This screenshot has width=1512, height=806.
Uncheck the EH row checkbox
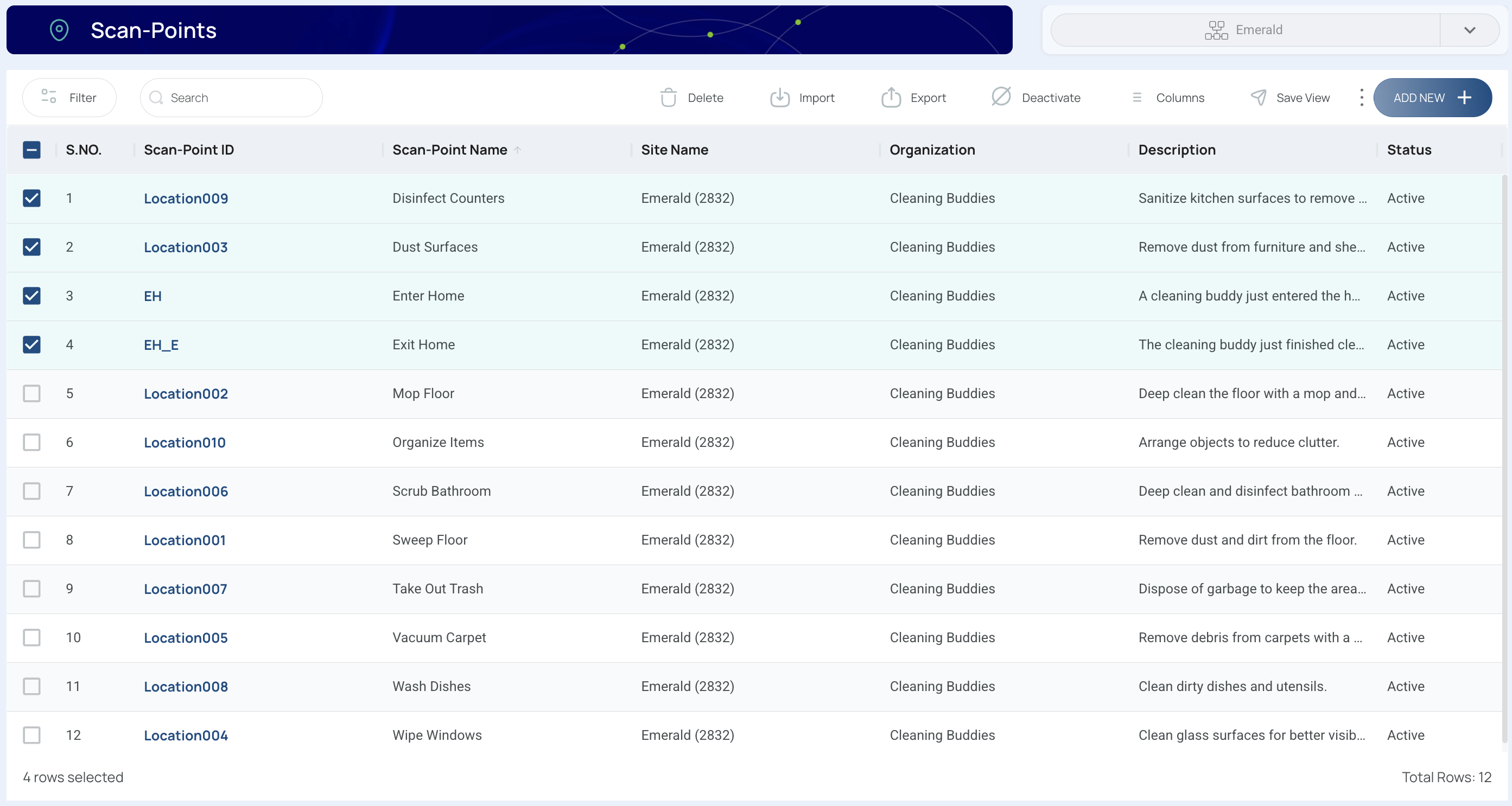[x=31, y=296]
